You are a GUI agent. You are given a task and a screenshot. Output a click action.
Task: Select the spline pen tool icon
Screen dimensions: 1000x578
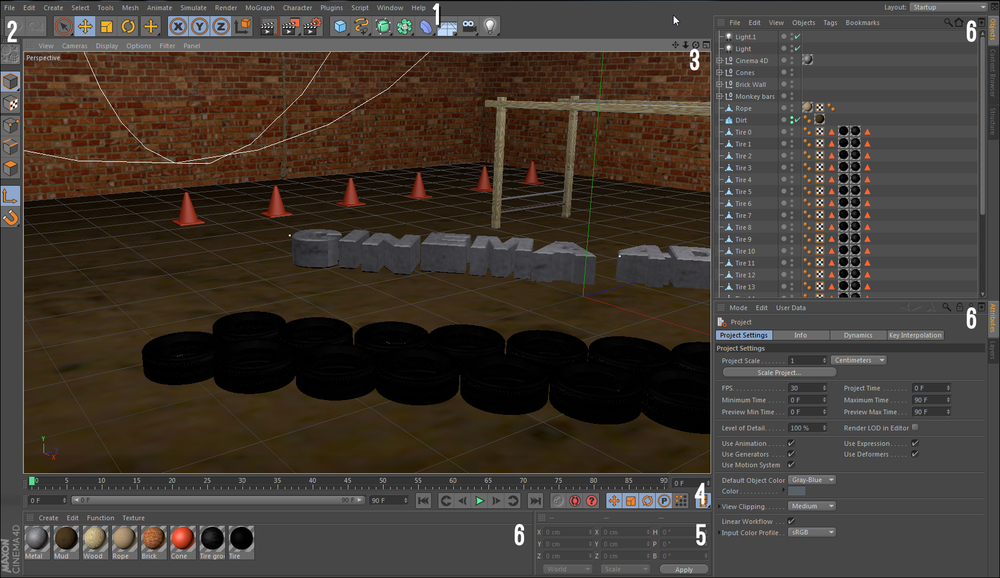point(362,26)
